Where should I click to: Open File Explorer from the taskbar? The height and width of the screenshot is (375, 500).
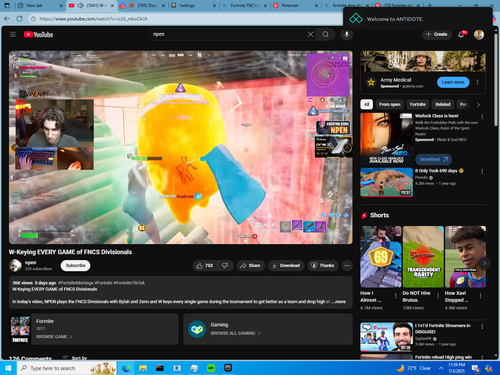[143, 368]
